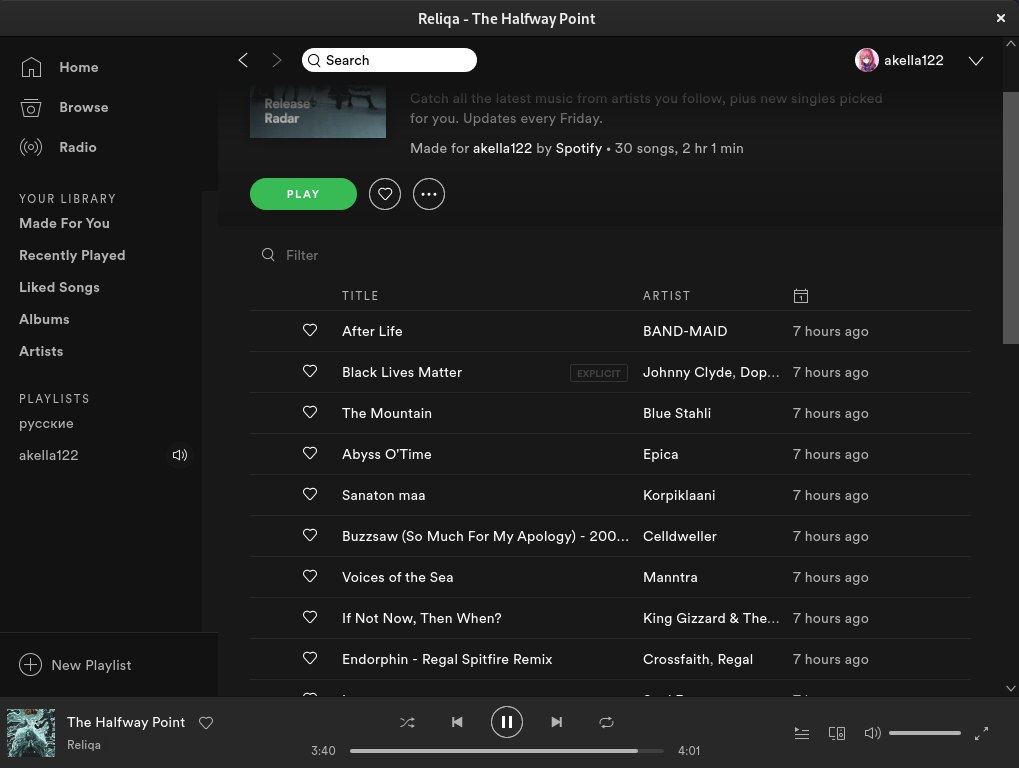Viewport: 1019px width, 768px height.
Task: Like the Sanaton maa track
Action: 310,494
